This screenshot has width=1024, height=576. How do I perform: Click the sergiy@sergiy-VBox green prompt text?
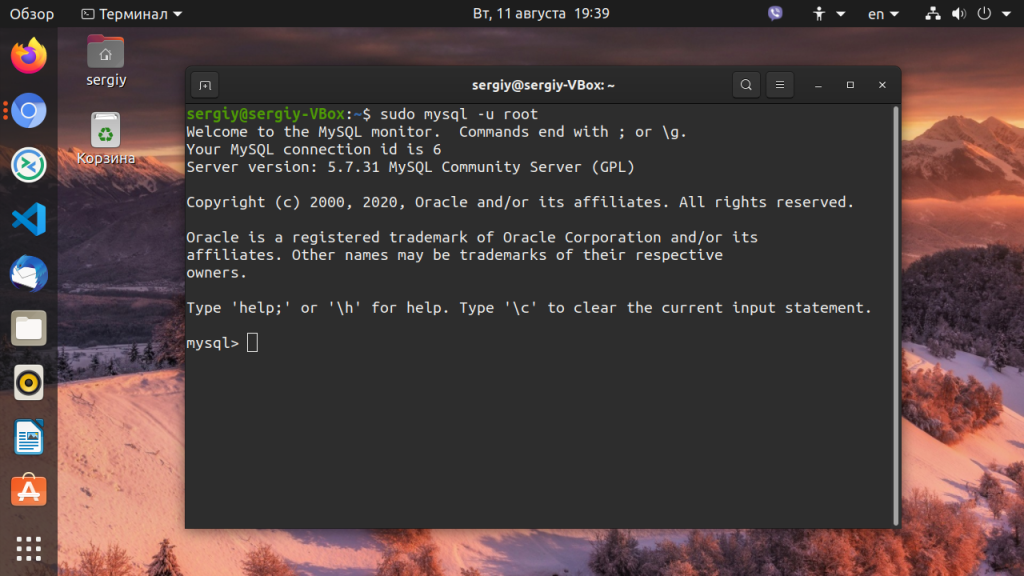(x=265, y=114)
